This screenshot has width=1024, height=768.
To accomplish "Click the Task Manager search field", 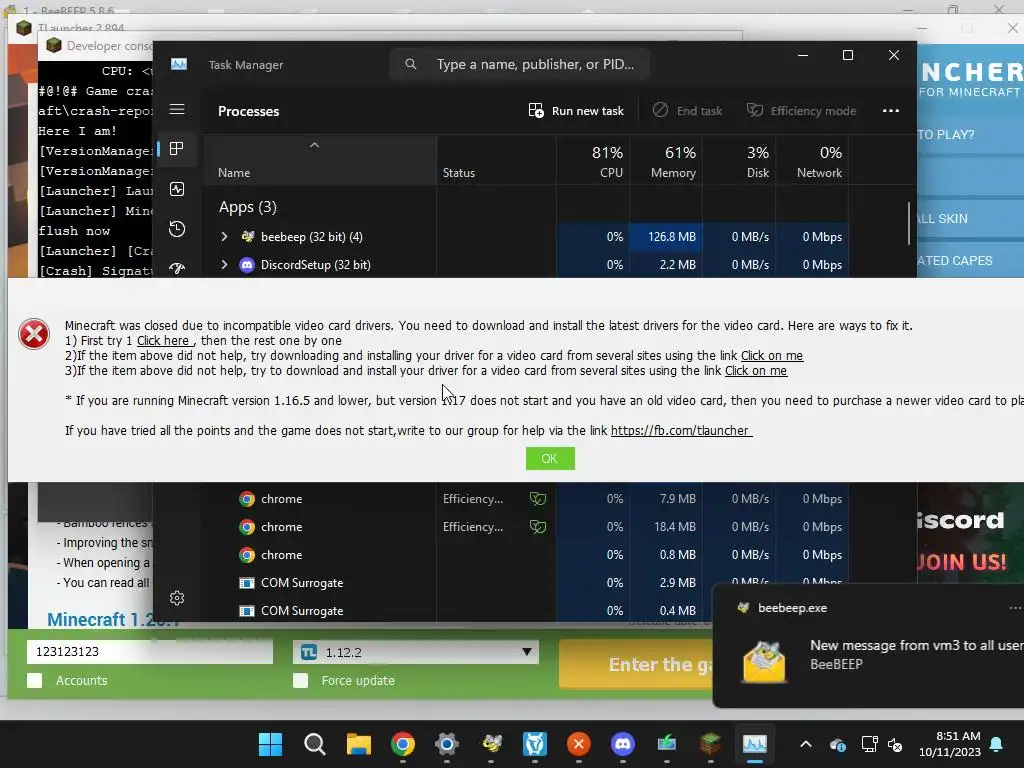I will pos(520,64).
